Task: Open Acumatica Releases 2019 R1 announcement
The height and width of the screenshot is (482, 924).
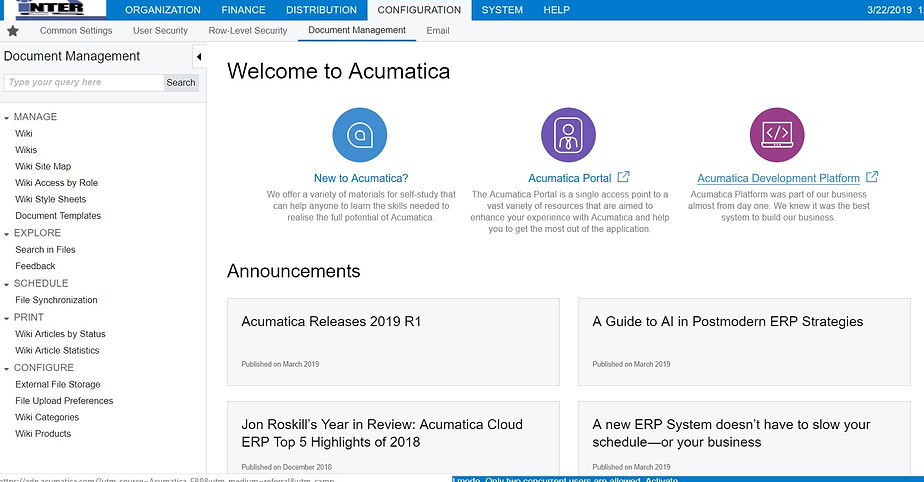Action: tap(393, 342)
